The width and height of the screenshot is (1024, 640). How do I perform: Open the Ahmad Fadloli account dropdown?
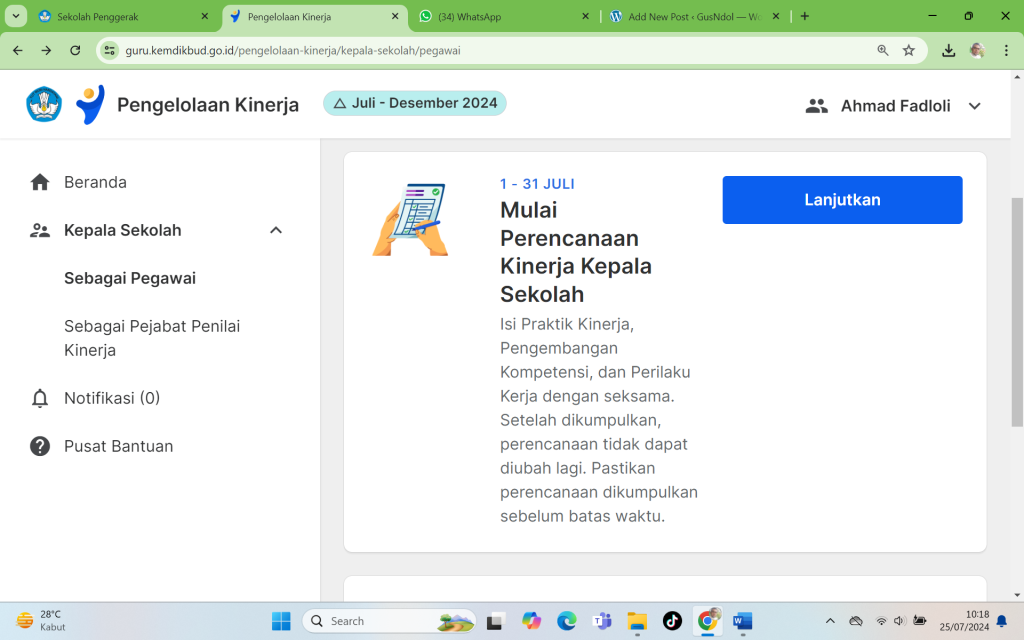point(974,106)
